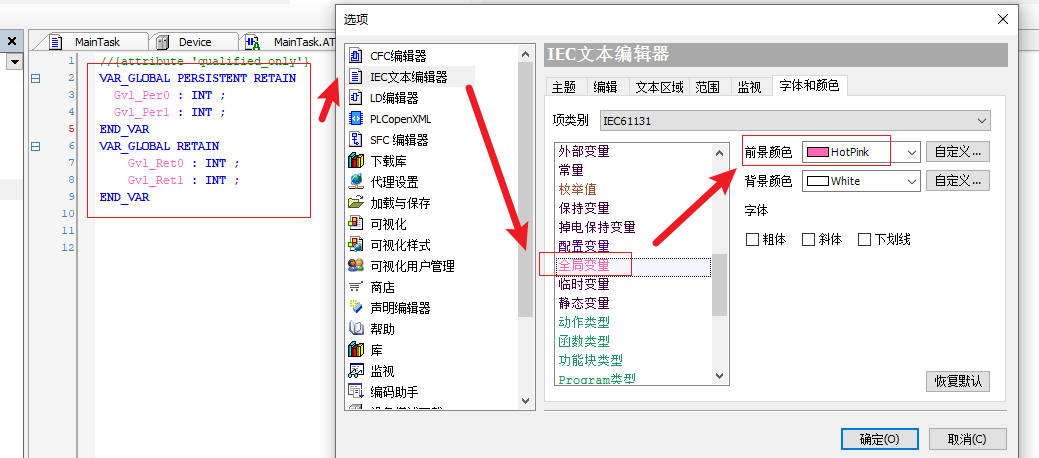Image resolution: width=1039 pixels, height=458 pixels.
Task: Open the 代理设置 proxy settings icon
Action: point(355,182)
